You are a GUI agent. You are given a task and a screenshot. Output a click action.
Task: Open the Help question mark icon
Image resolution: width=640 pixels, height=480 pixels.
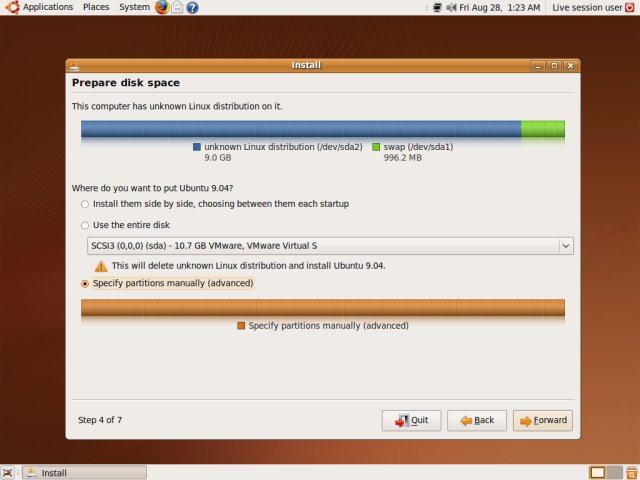click(x=192, y=7)
